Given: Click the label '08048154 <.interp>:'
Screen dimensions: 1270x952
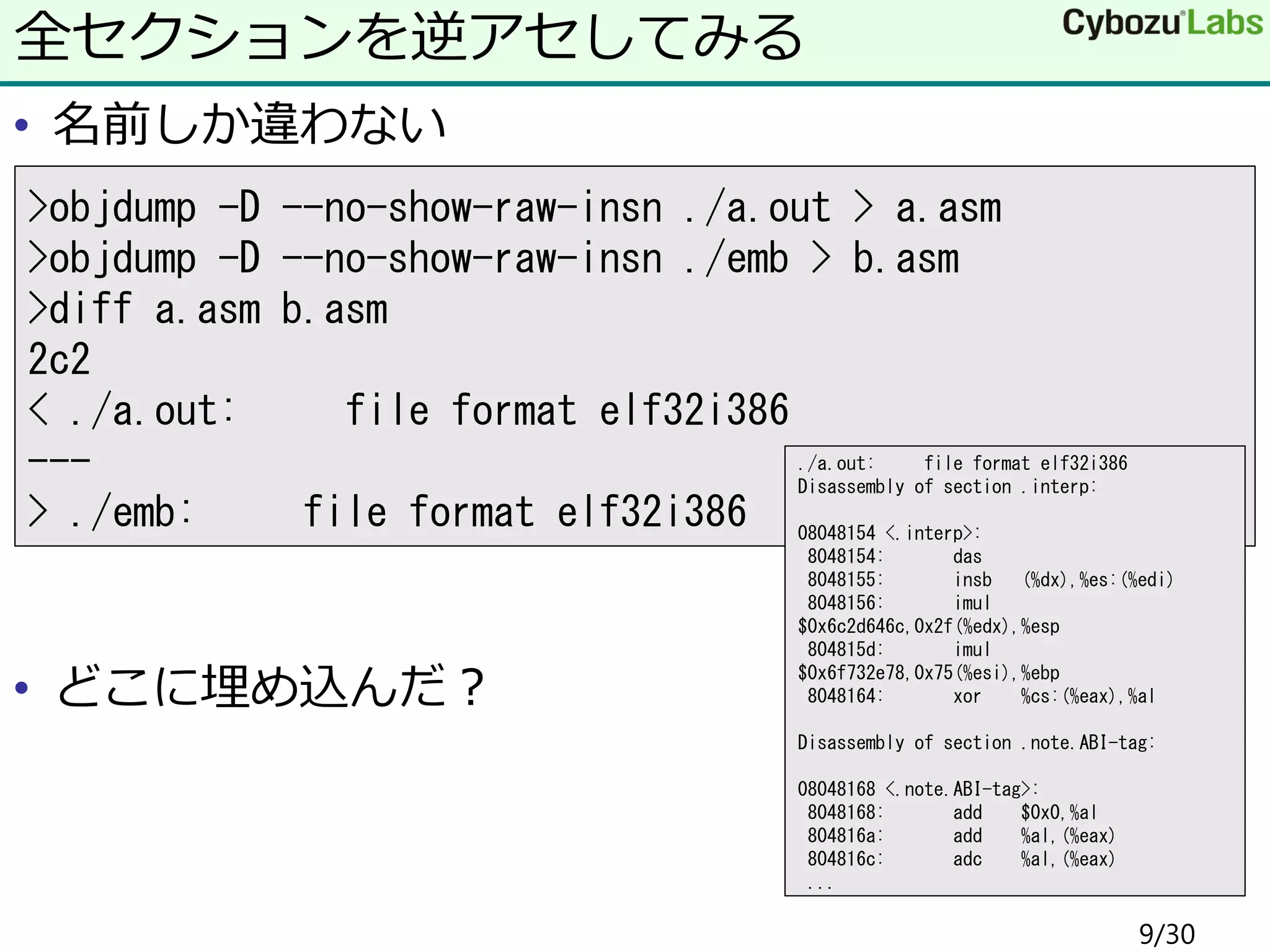Looking at the screenshot, I should point(889,533).
